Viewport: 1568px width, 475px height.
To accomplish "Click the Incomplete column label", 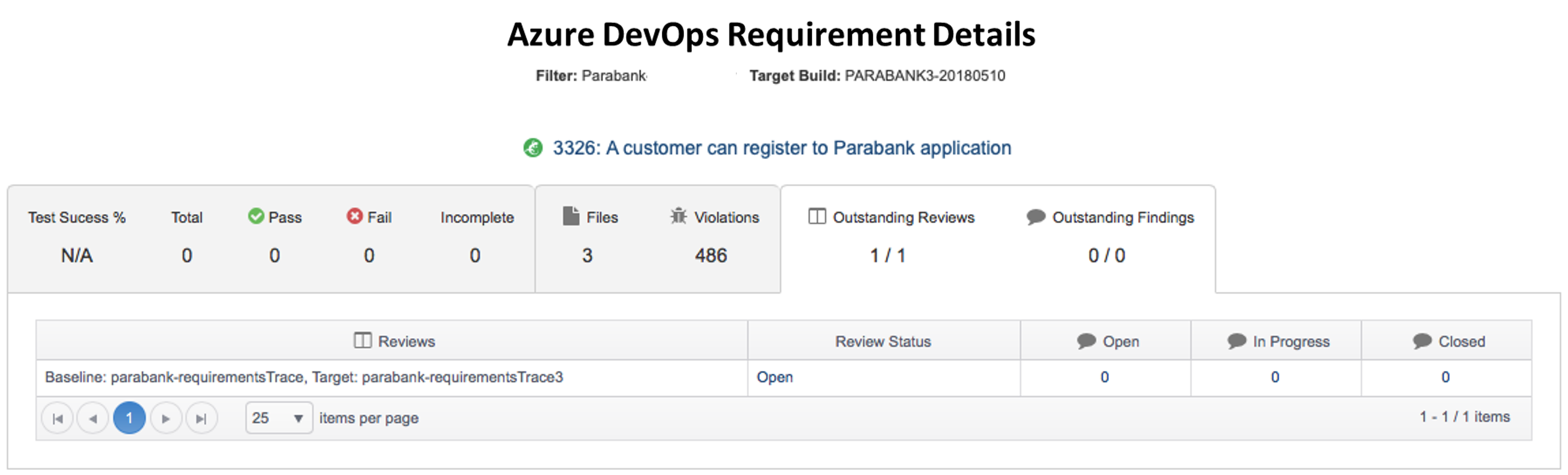I will 477,217.
